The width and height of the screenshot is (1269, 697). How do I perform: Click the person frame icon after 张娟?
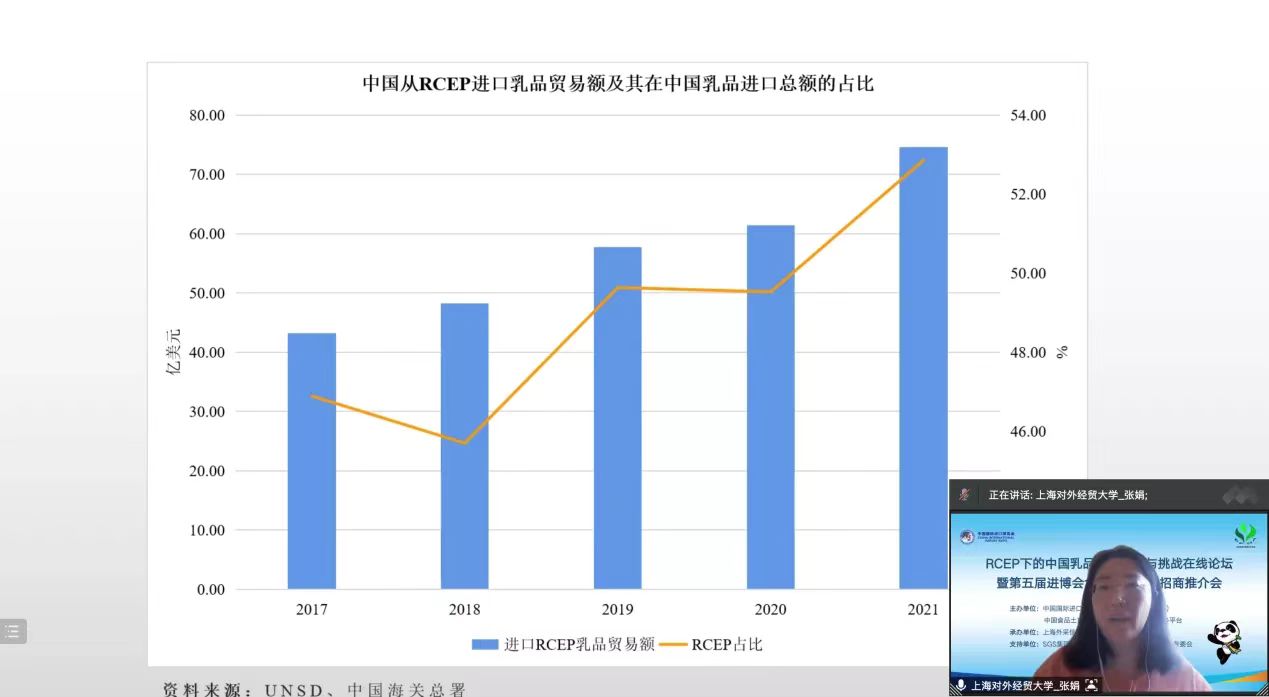click(1092, 686)
